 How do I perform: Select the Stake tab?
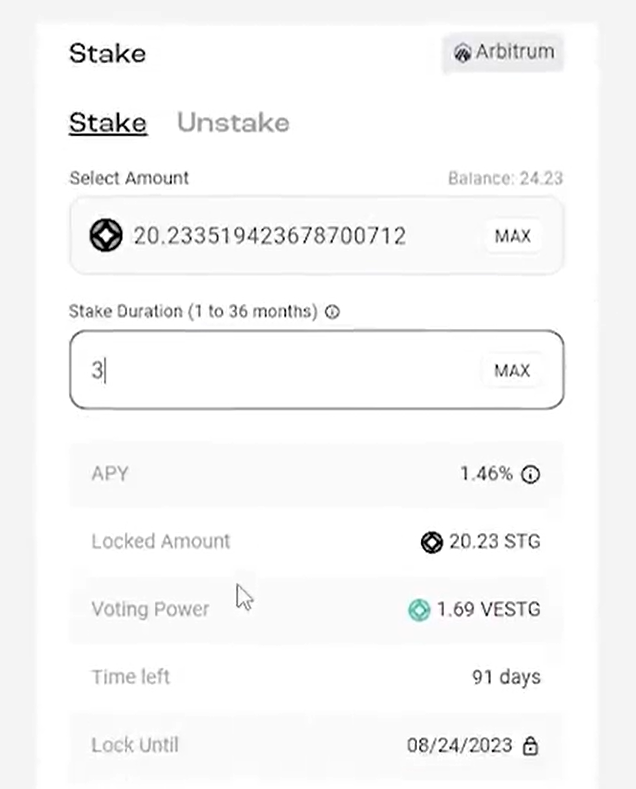point(108,123)
